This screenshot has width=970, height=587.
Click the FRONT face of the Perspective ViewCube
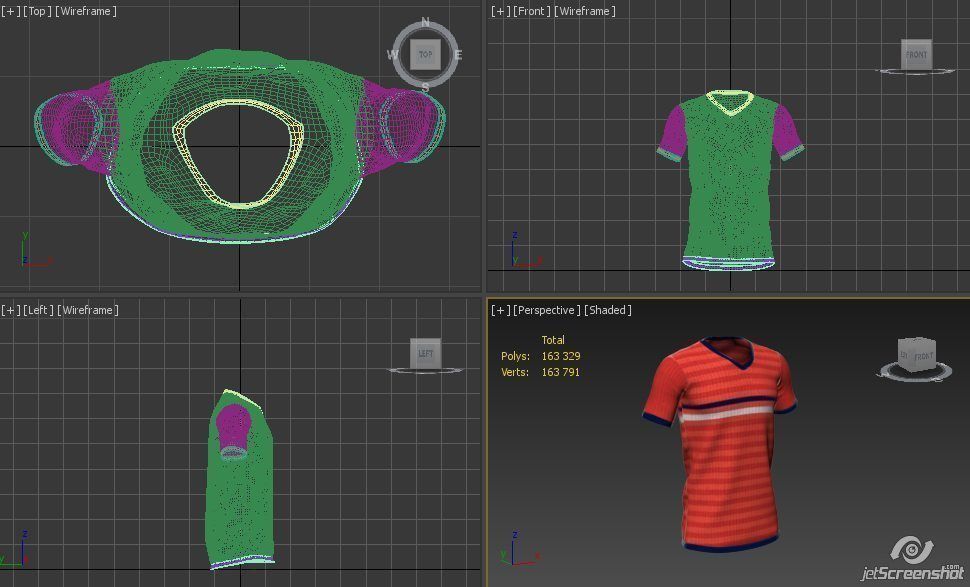coord(923,356)
